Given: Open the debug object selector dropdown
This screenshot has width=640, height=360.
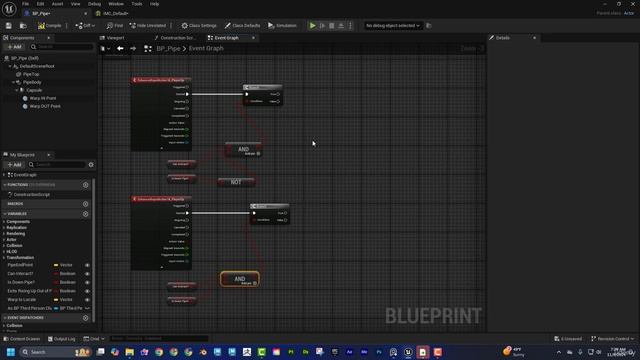Looking at the screenshot, I should pos(392,26).
